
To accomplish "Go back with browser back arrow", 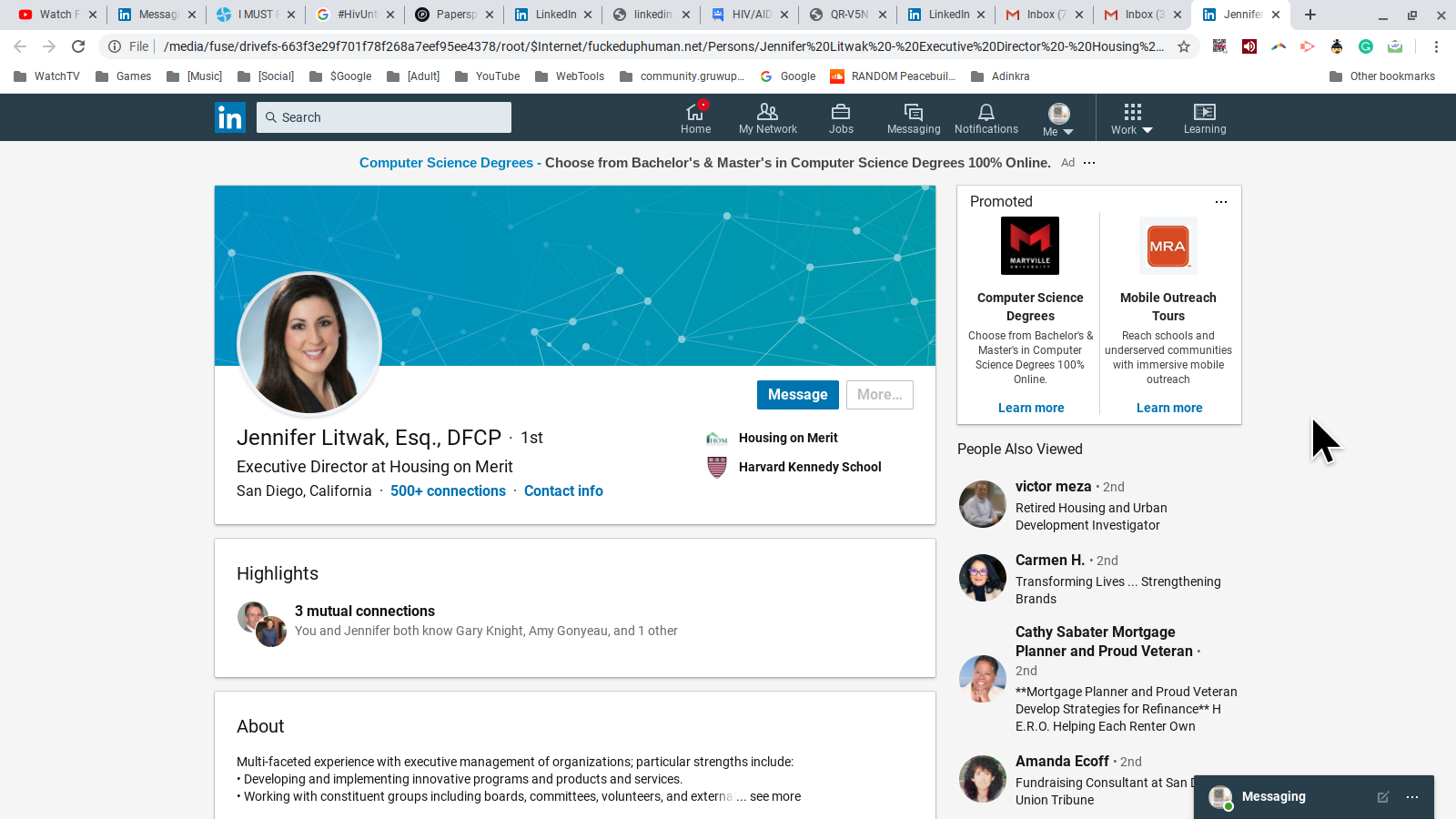I will coord(20,46).
